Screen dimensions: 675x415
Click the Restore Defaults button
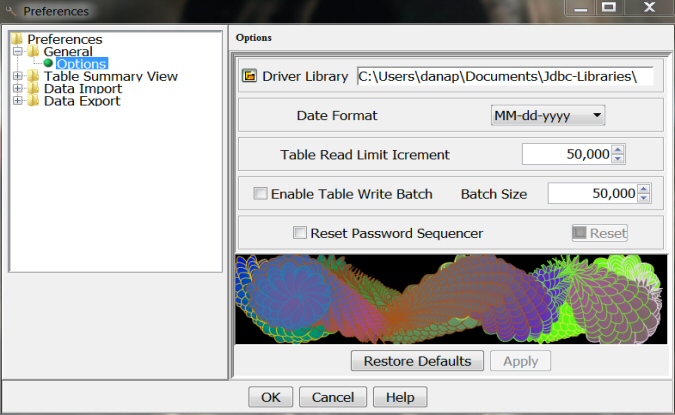pos(417,361)
